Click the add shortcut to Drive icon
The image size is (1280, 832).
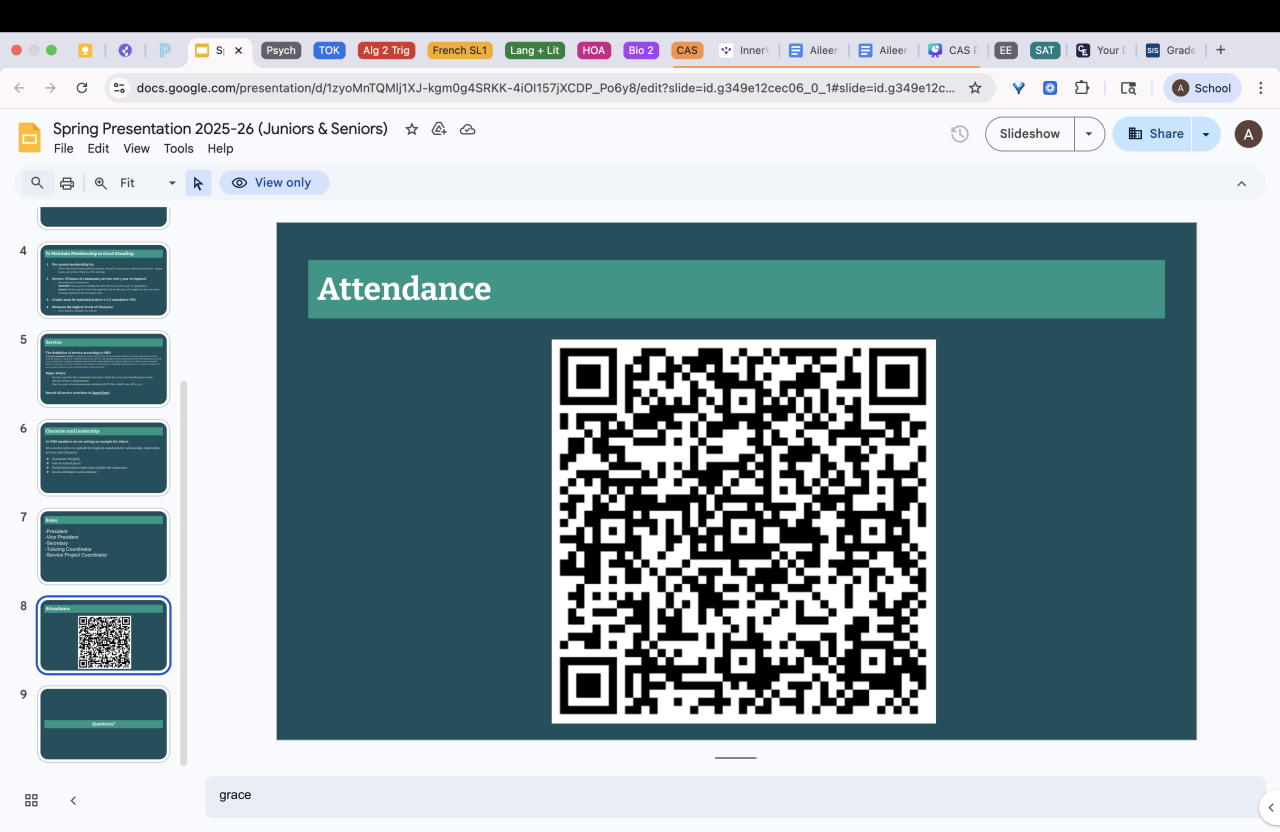point(439,129)
